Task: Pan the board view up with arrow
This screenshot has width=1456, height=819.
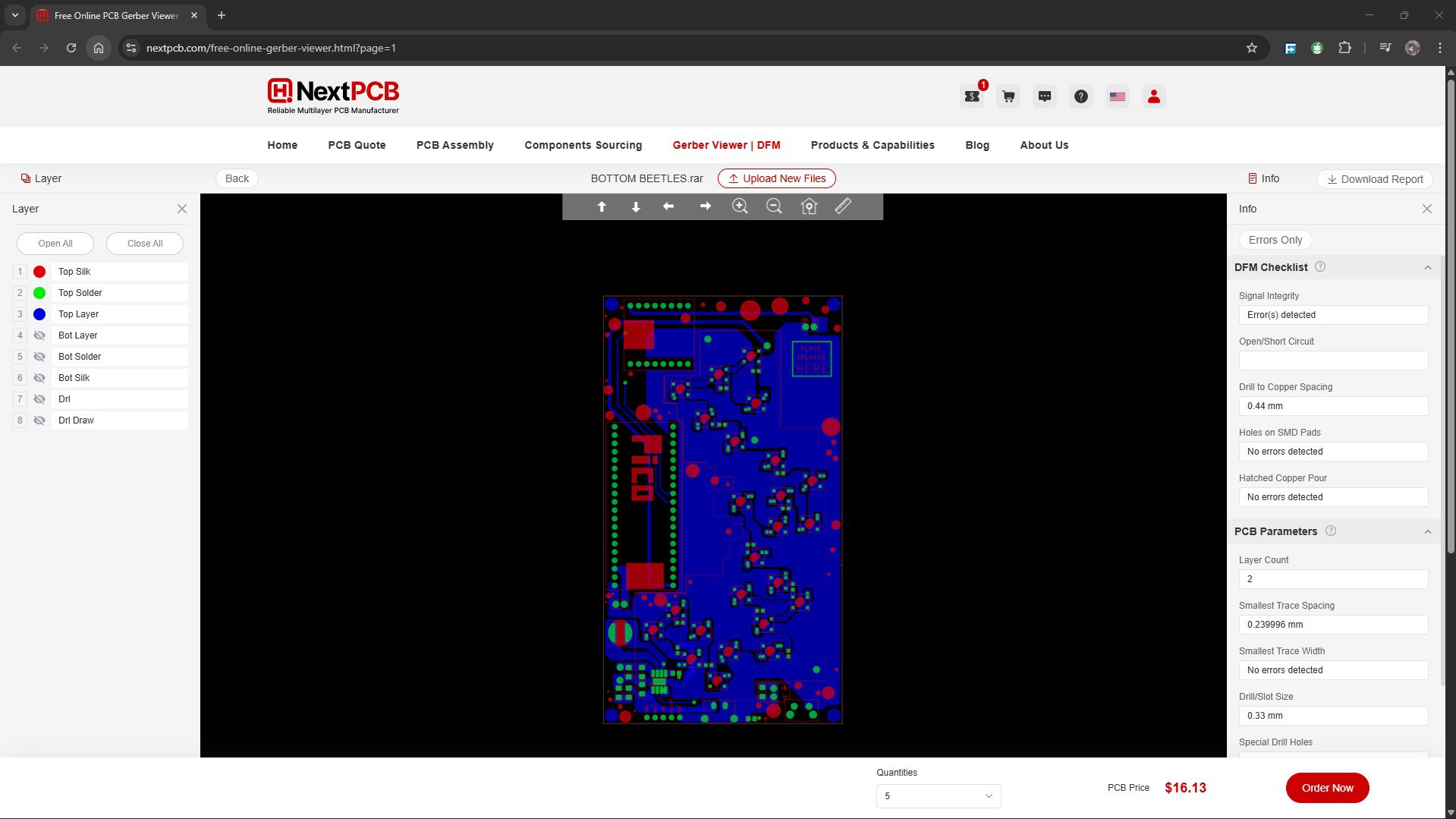Action: [x=602, y=206]
